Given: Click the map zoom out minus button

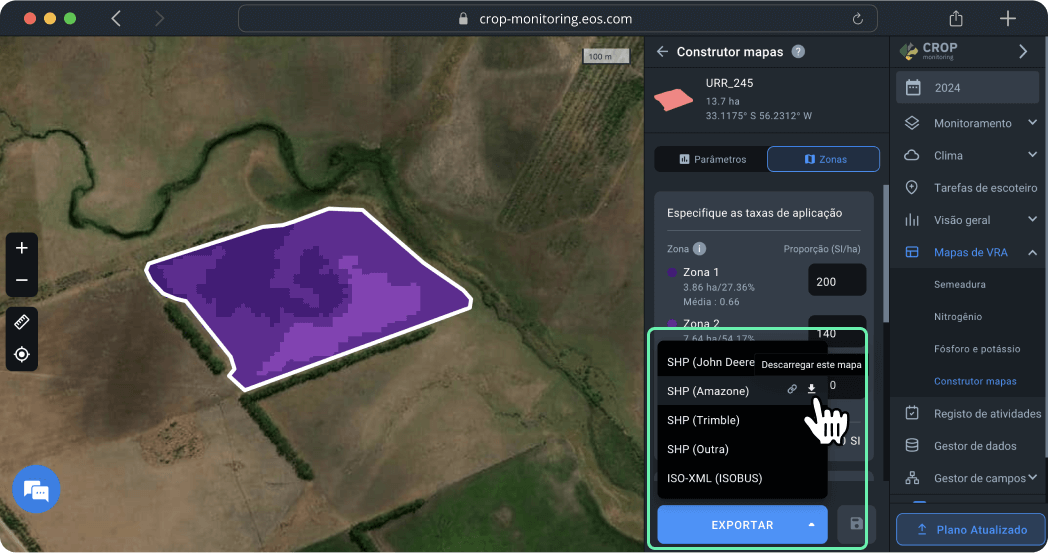Looking at the screenshot, I should tap(22, 281).
